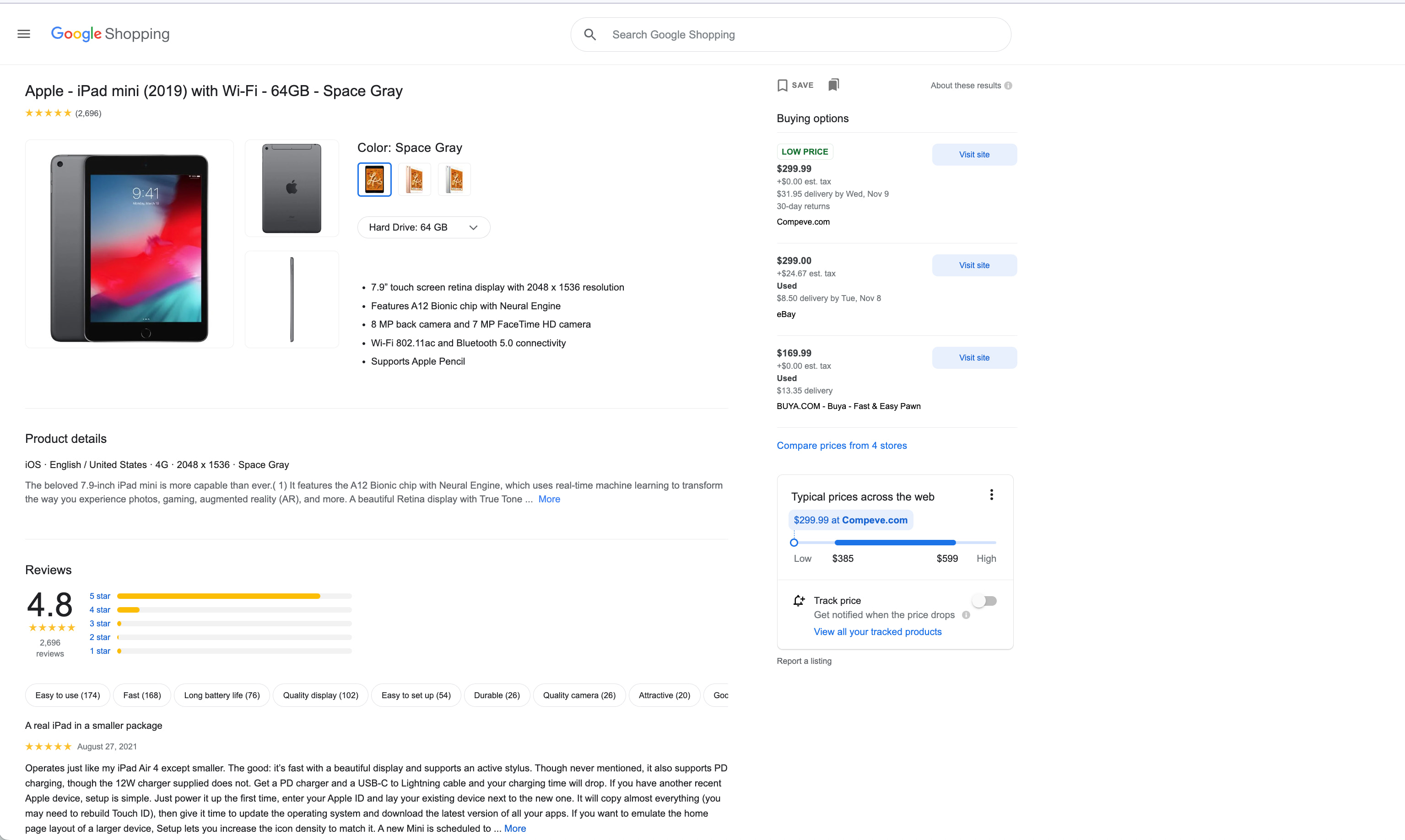Click the Track price bell icon
Image resolution: width=1405 pixels, height=840 pixels.
pos(799,601)
